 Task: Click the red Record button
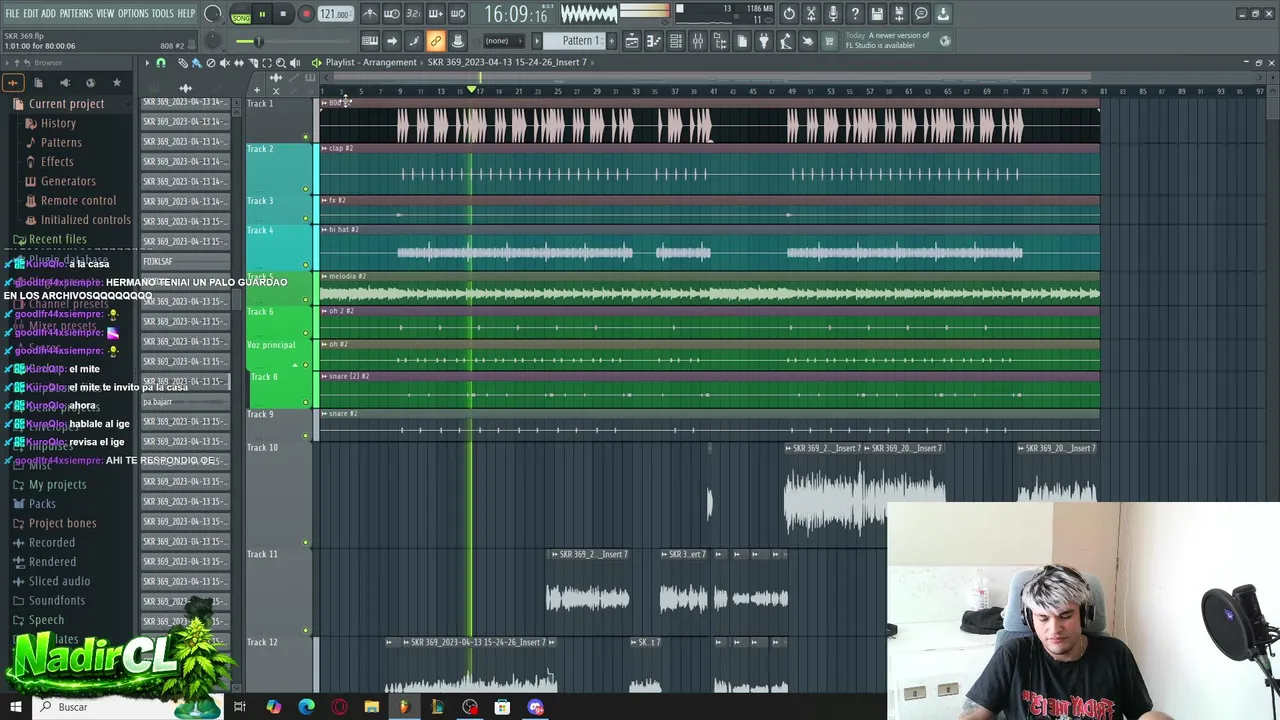306,14
